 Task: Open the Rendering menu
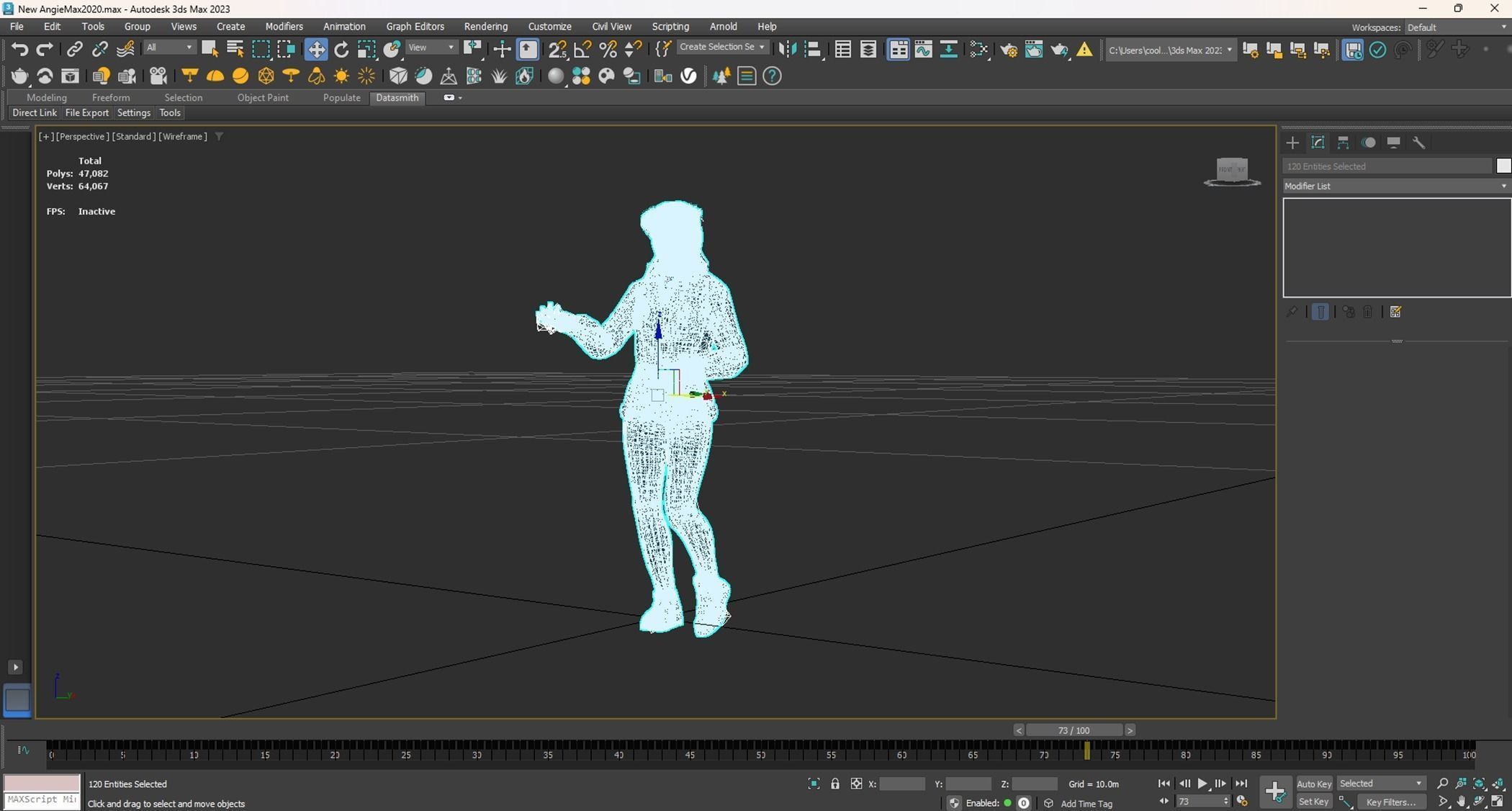(485, 27)
